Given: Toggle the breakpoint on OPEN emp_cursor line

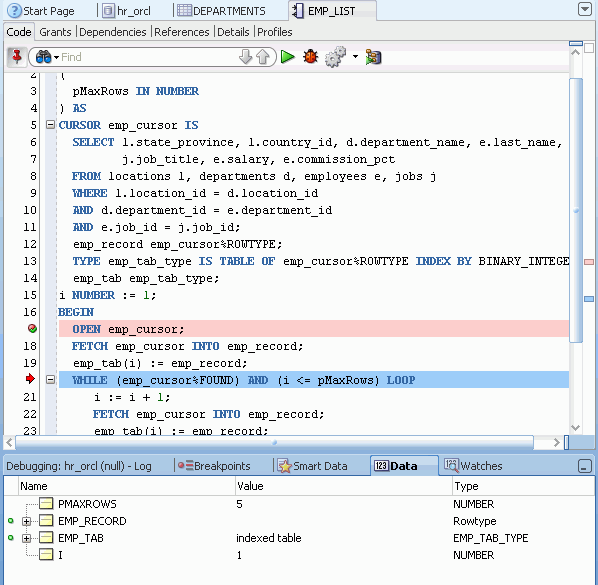Looking at the screenshot, I should click(32, 328).
